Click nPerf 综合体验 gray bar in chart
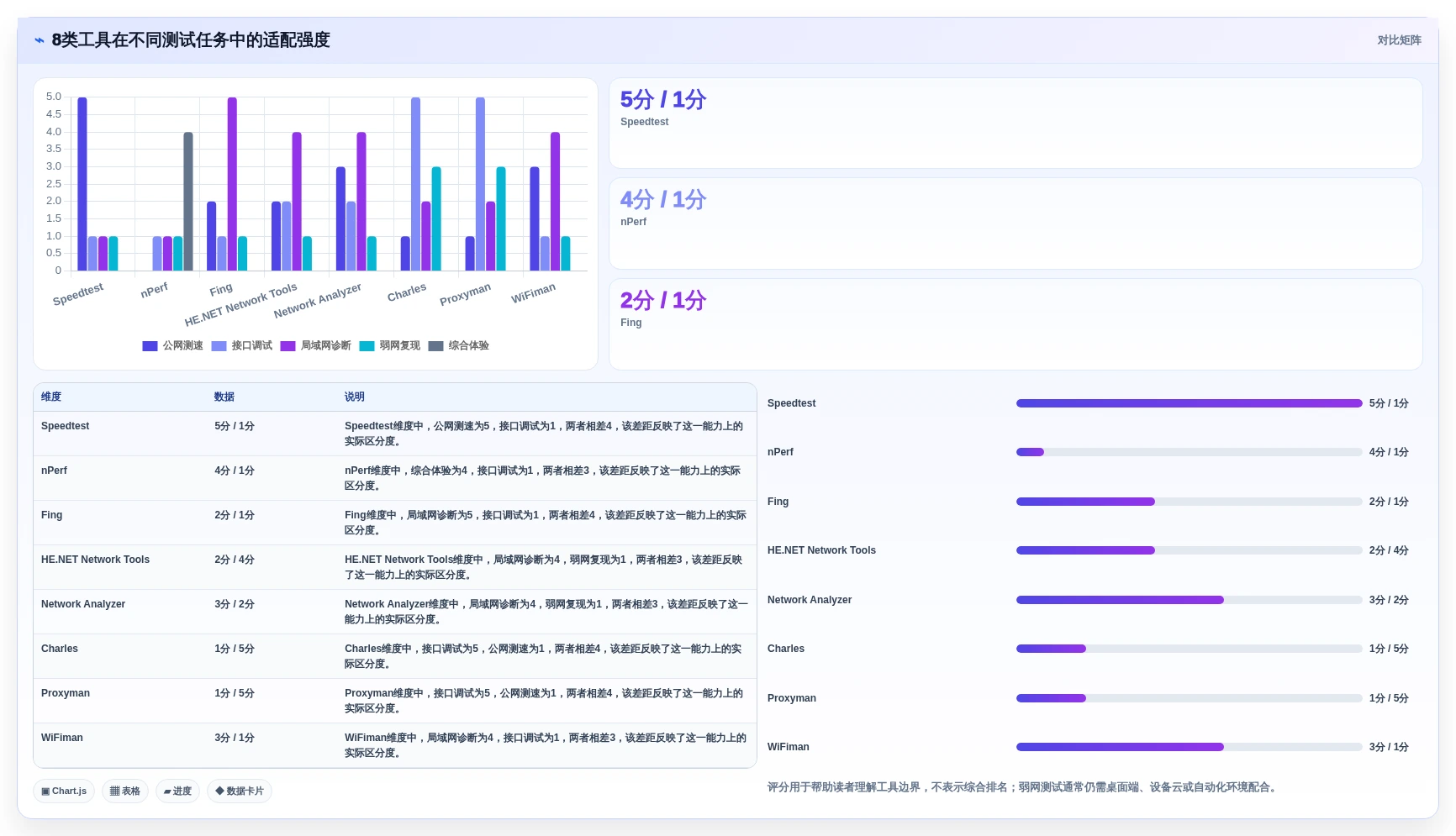1456x836 pixels. point(188,202)
